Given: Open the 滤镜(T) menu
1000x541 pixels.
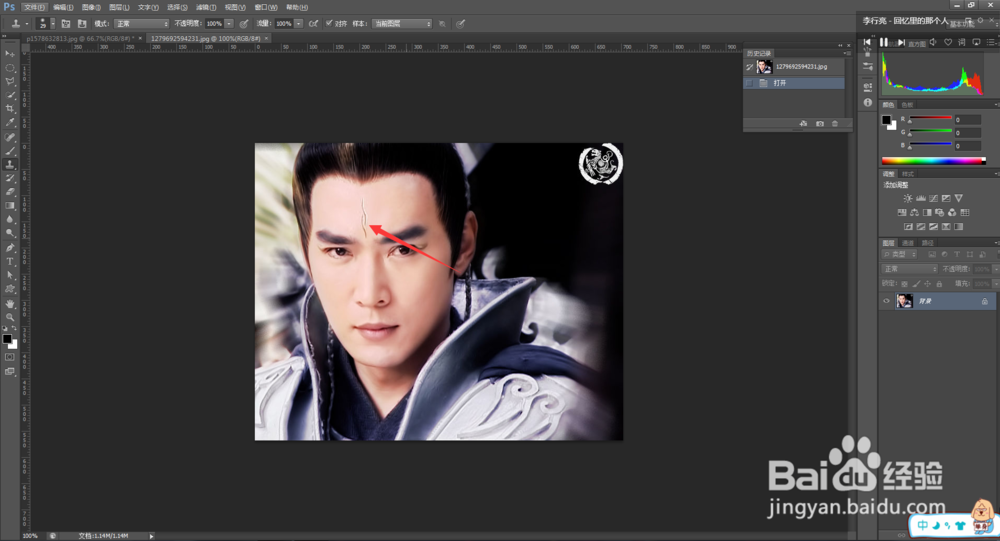Looking at the screenshot, I should pyautogui.click(x=206, y=7).
